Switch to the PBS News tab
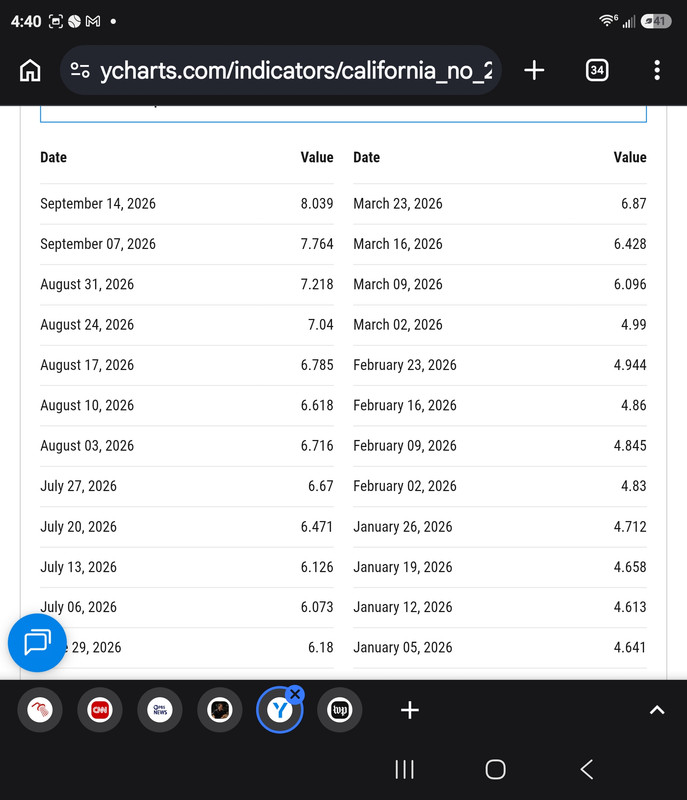The image size is (687, 800). click(160, 710)
